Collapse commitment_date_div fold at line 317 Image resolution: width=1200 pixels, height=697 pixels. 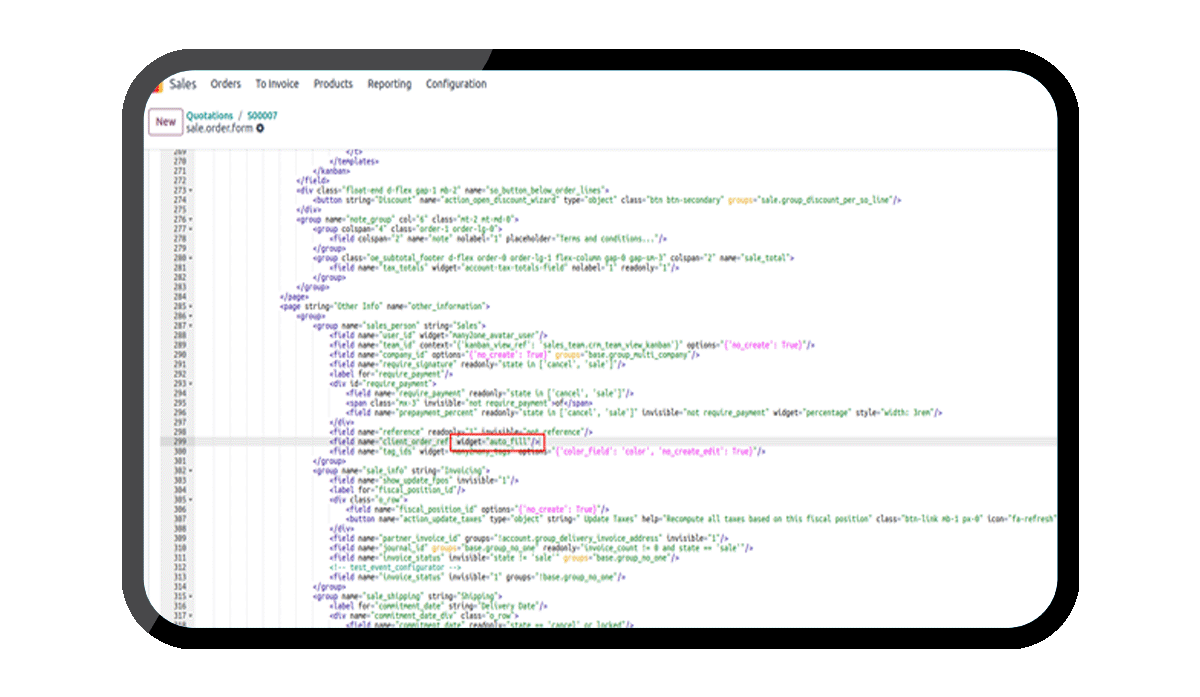tap(191, 615)
